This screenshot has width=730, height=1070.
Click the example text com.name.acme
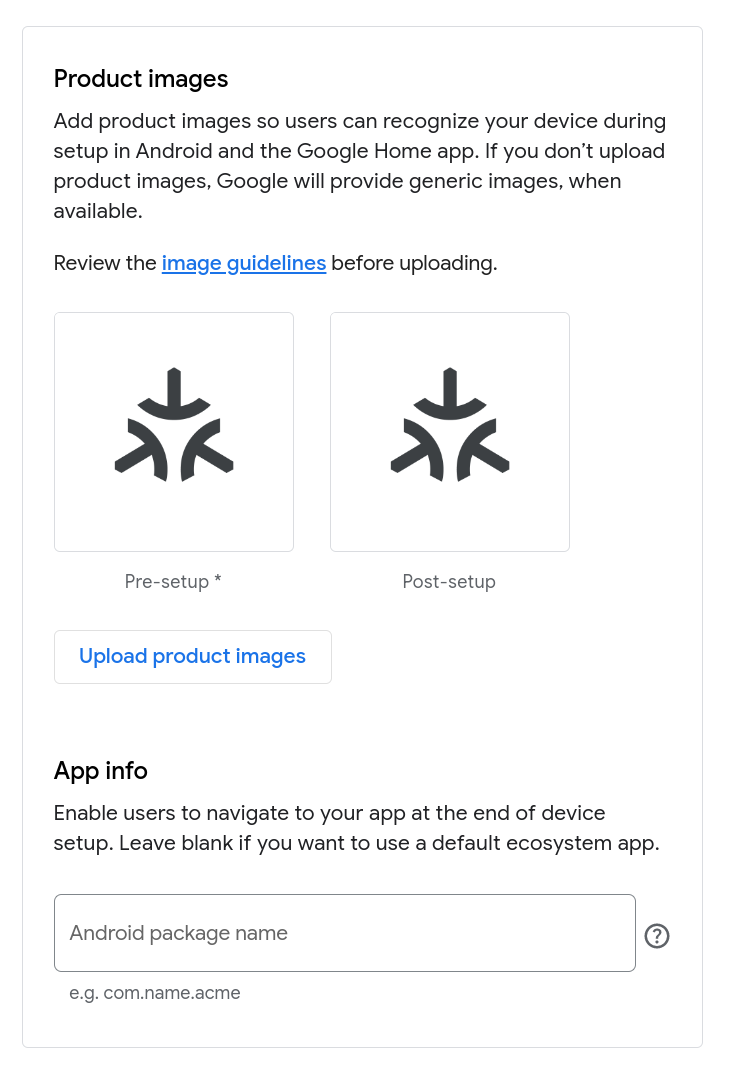pyautogui.click(x=155, y=993)
